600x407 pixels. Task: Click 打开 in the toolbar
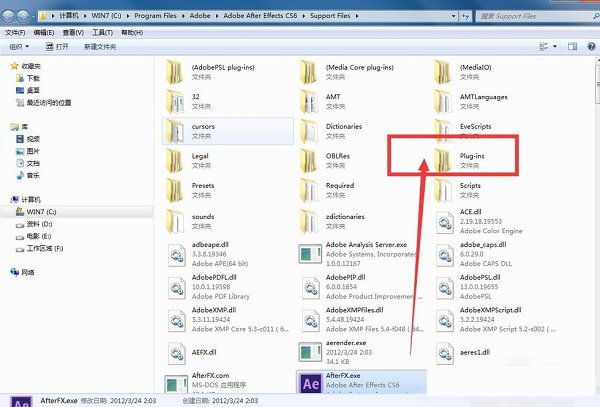click(x=57, y=47)
